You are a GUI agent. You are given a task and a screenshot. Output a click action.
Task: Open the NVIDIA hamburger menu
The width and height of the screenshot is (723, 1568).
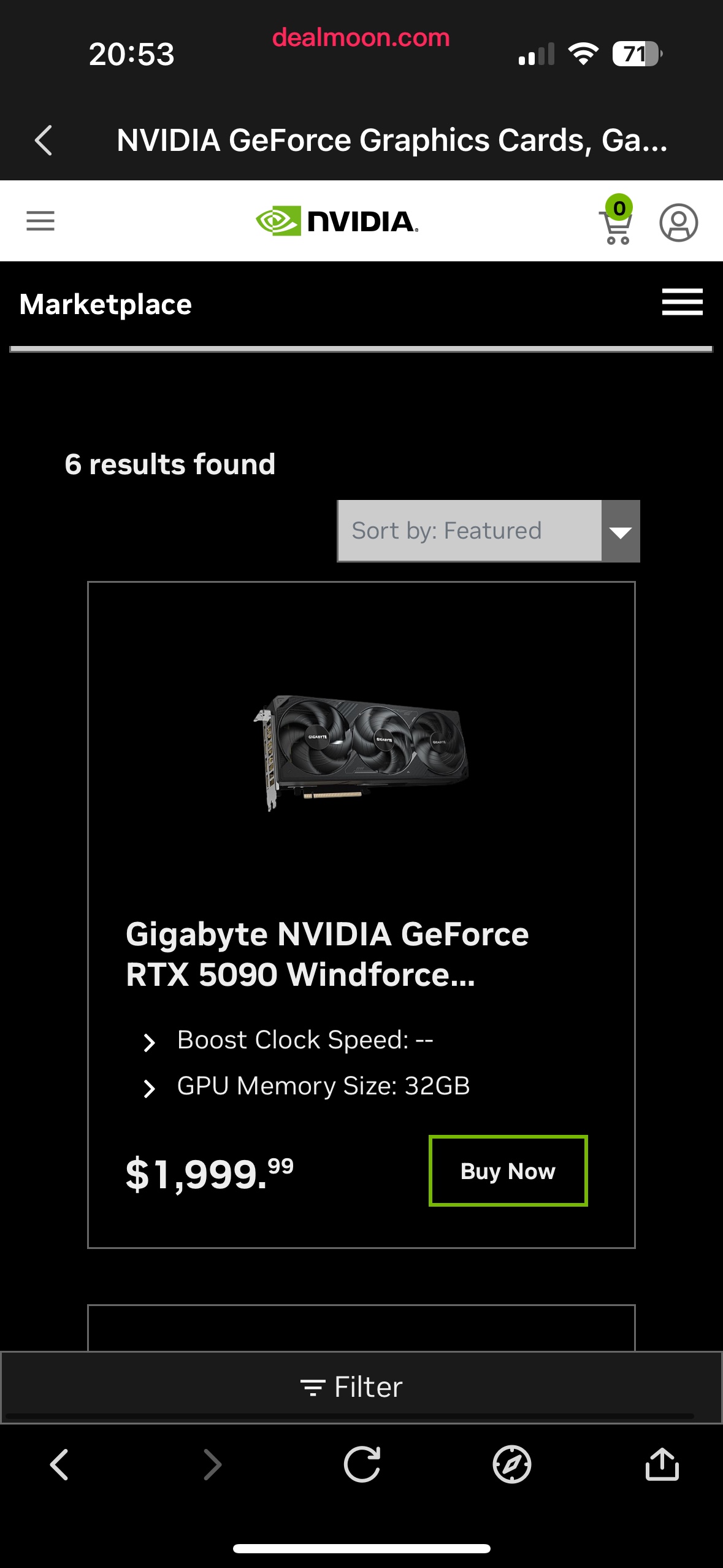(40, 221)
